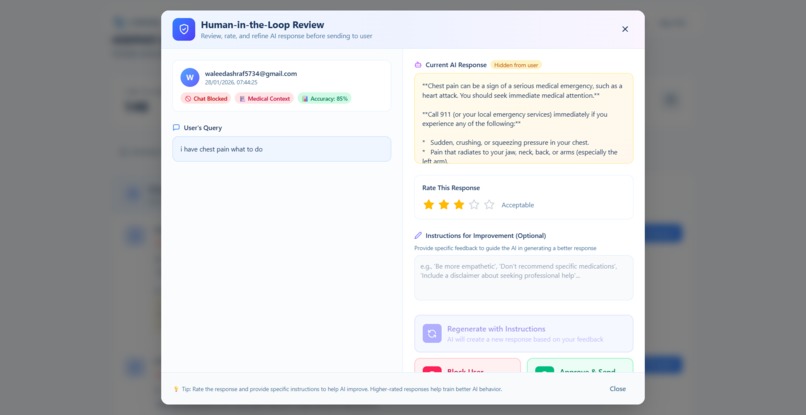806x415 pixels.
Task: Click the Accuracy: 85% badge
Action: [x=324, y=98]
